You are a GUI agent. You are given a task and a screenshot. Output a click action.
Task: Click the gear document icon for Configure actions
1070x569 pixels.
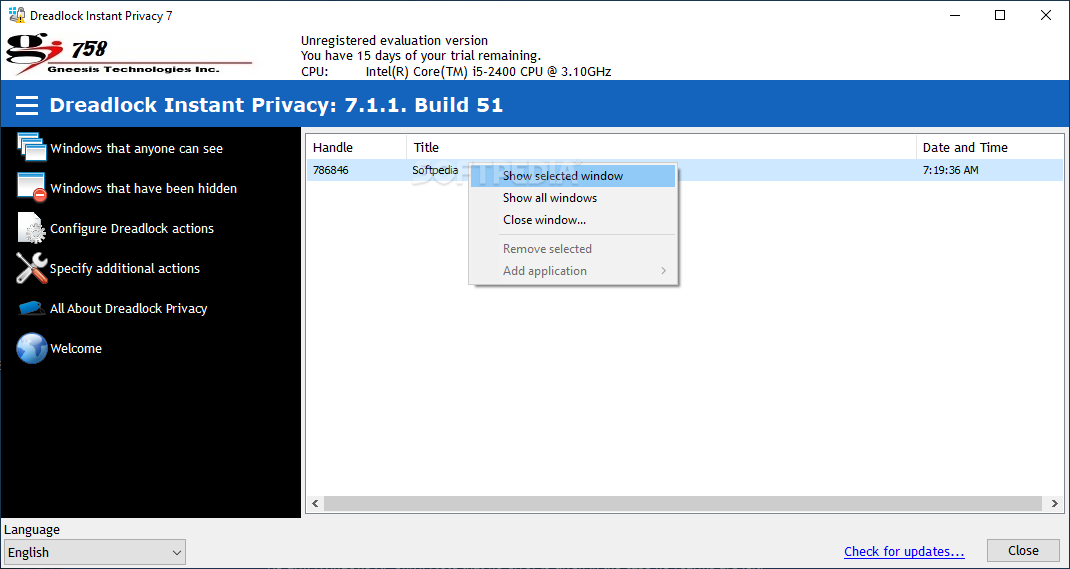pos(31,228)
